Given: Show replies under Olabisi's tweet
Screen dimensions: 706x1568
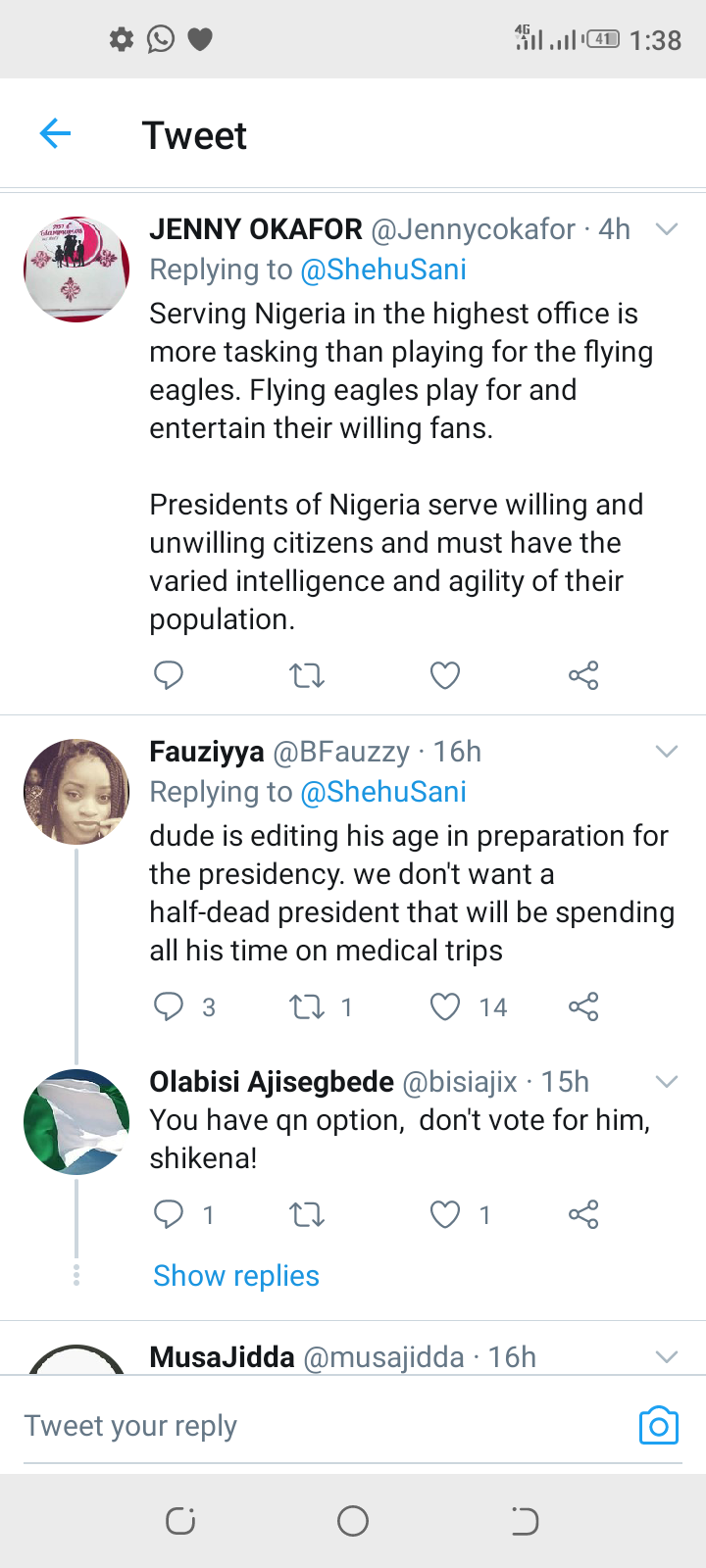Looking at the screenshot, I should 236,1276.
